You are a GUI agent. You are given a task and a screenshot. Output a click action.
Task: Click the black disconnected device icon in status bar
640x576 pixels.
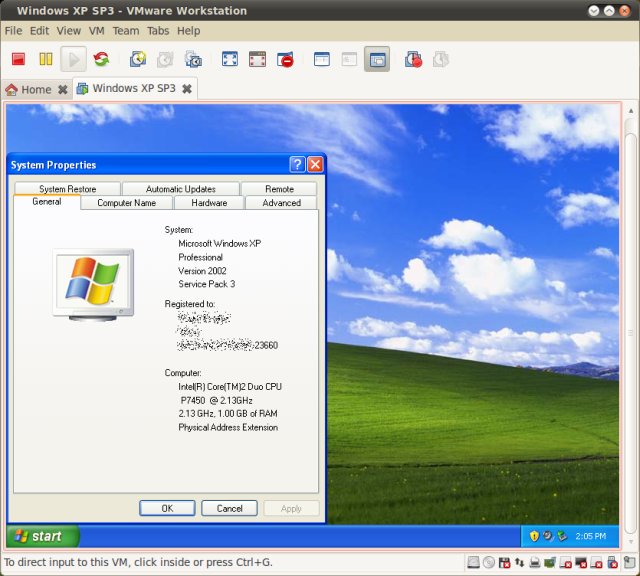click(580, 563)
